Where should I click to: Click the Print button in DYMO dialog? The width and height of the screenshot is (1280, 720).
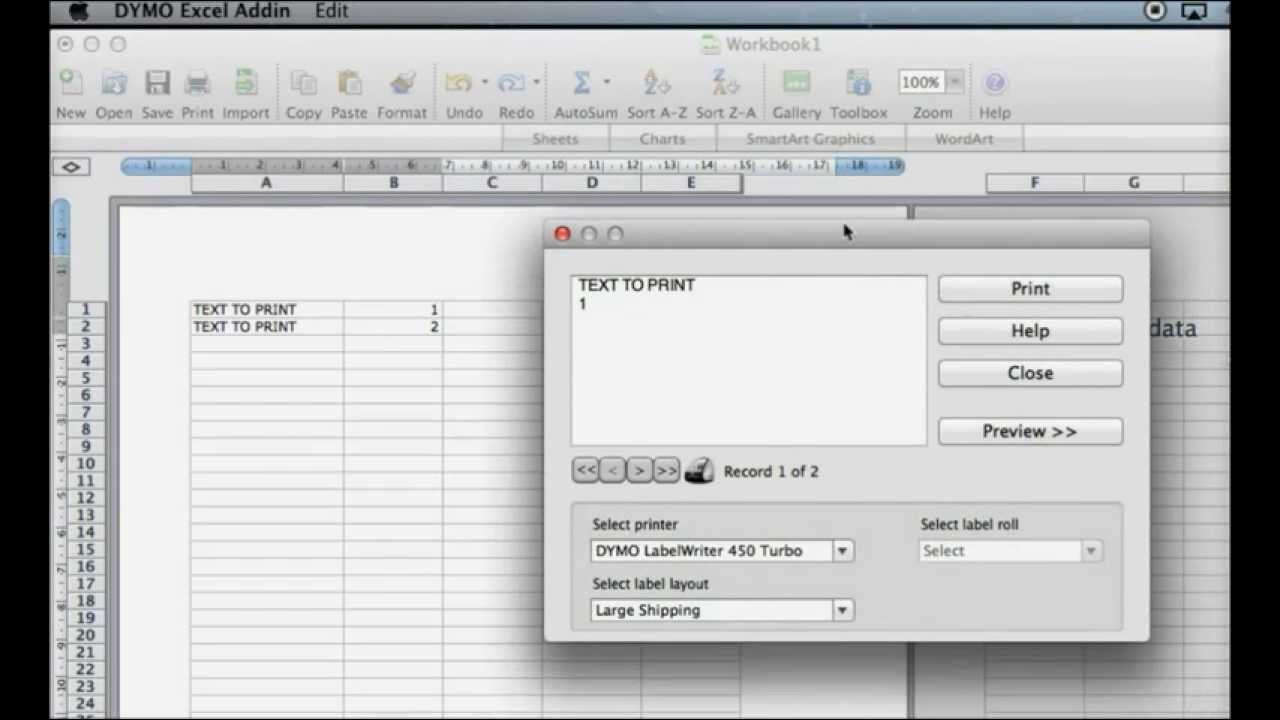[1030, 289]
